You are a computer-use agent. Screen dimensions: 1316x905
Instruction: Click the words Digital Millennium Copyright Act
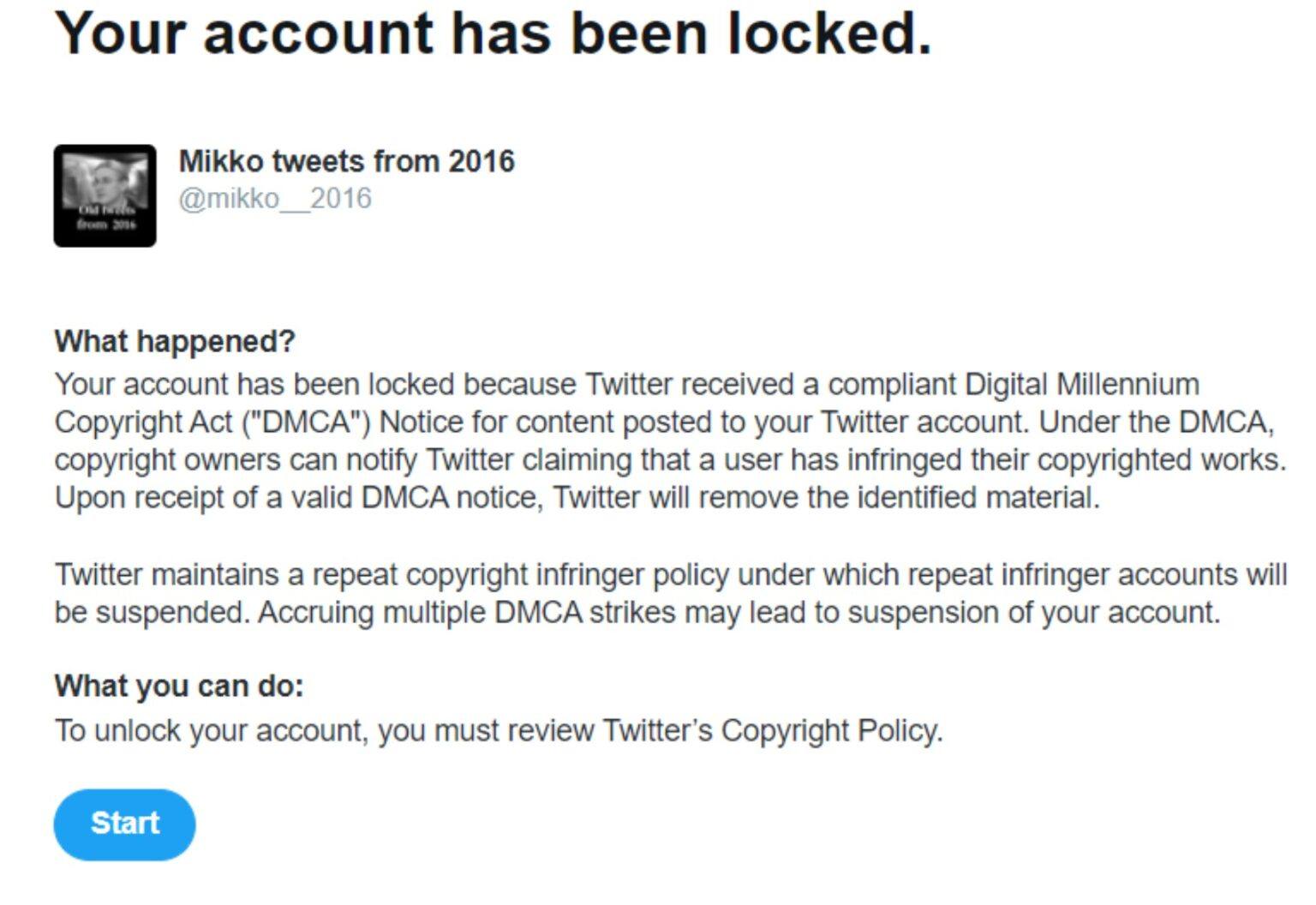(x=1080, y=384)
